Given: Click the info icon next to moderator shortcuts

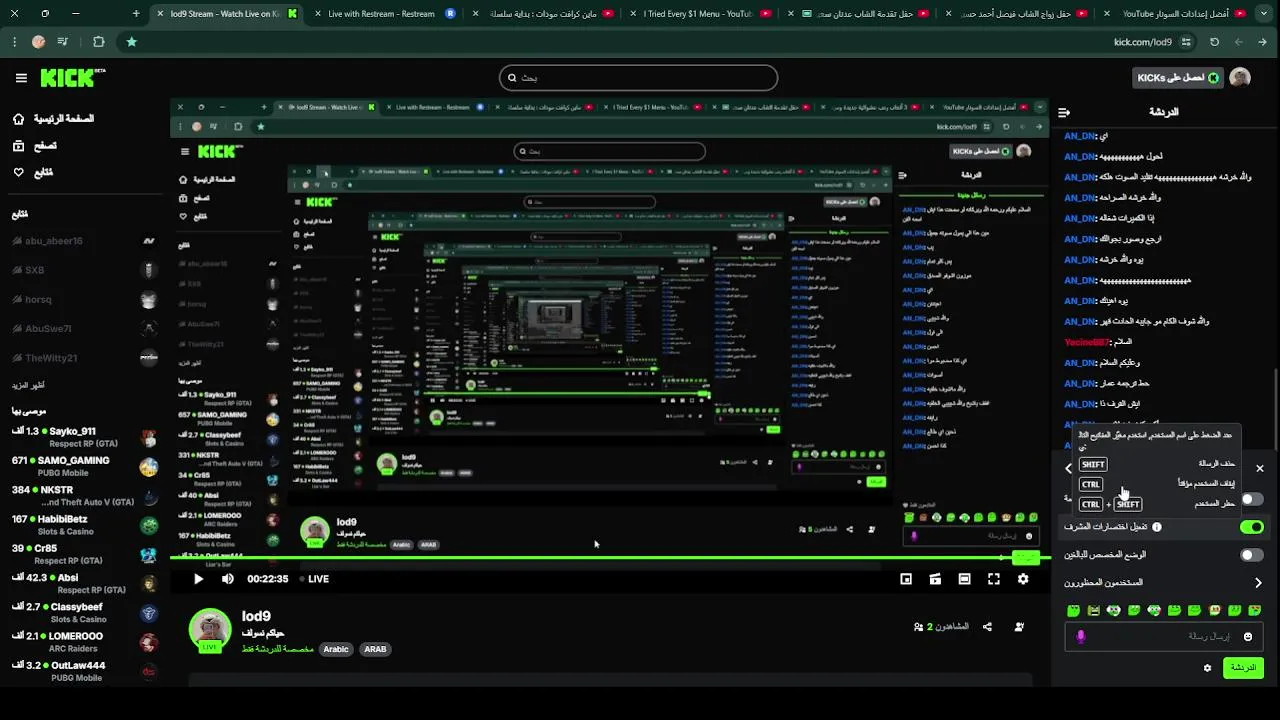Looking at the screenshot, I should click(1157, 527).
